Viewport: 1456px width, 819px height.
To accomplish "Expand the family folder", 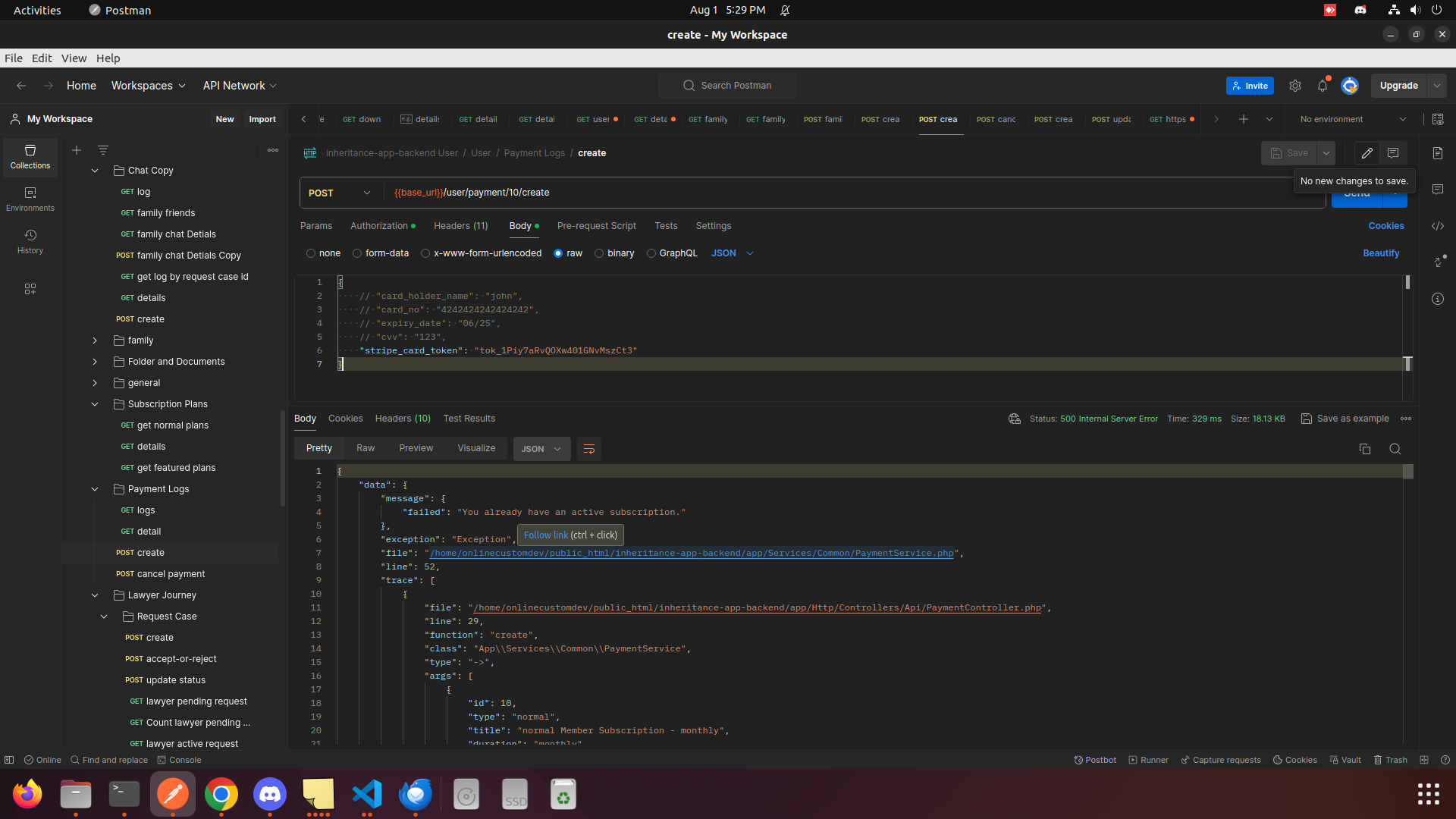I will [95, 340].
